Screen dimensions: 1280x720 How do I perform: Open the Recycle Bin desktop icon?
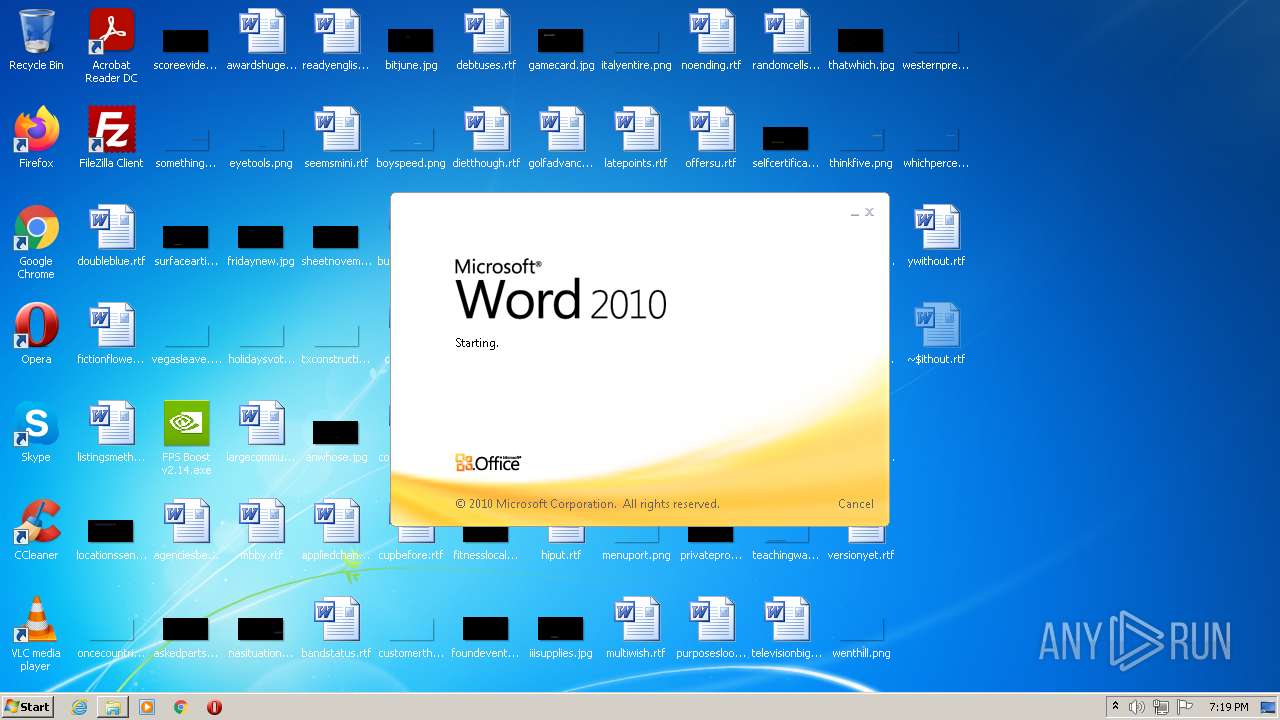point(36,32)
